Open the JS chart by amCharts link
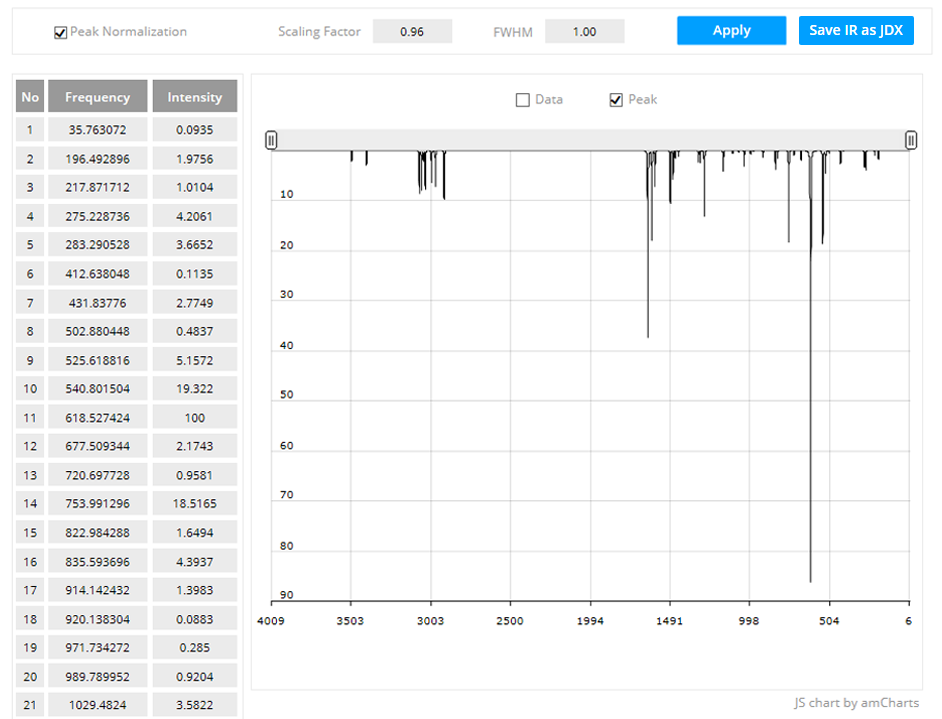Image resolution: width=942 pixels, height=719 pixels. click(856, 703)
